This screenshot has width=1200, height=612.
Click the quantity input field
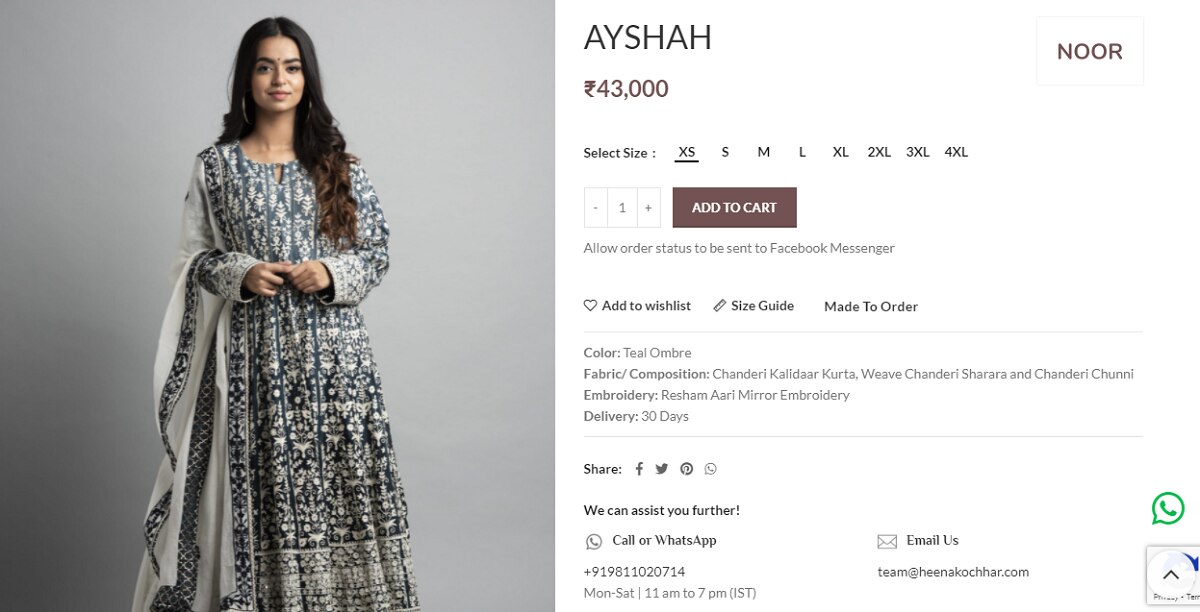click(x=622, y=207)
